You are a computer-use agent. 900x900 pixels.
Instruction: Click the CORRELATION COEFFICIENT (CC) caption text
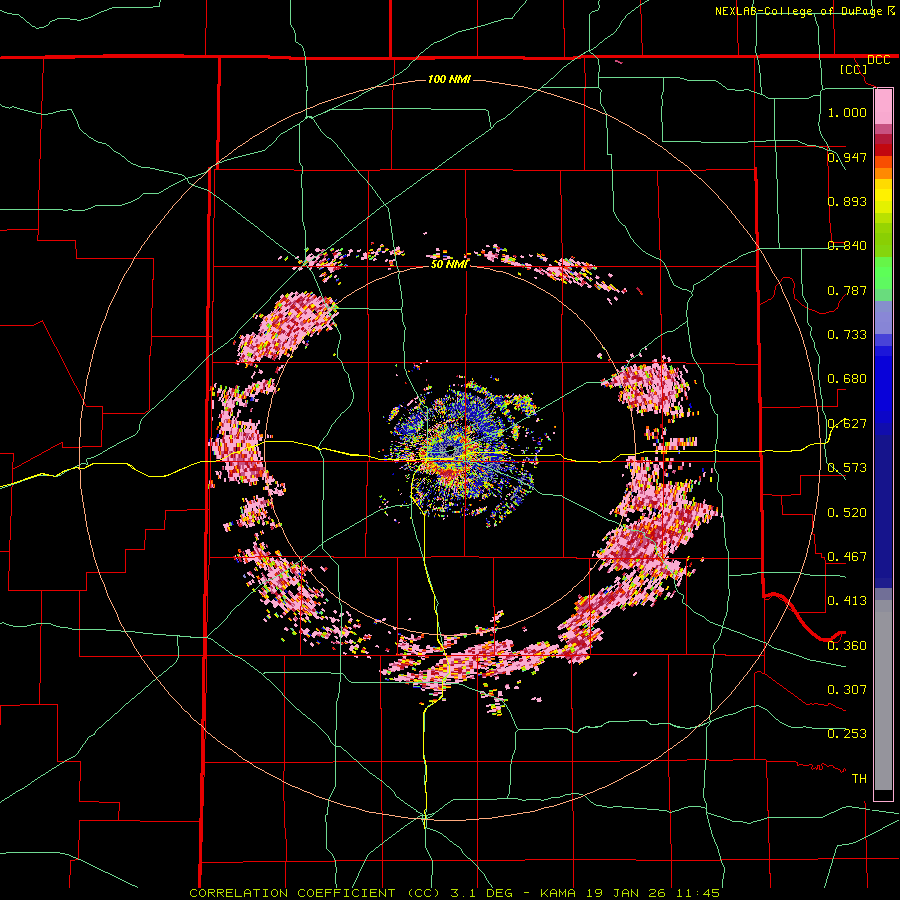317,893
